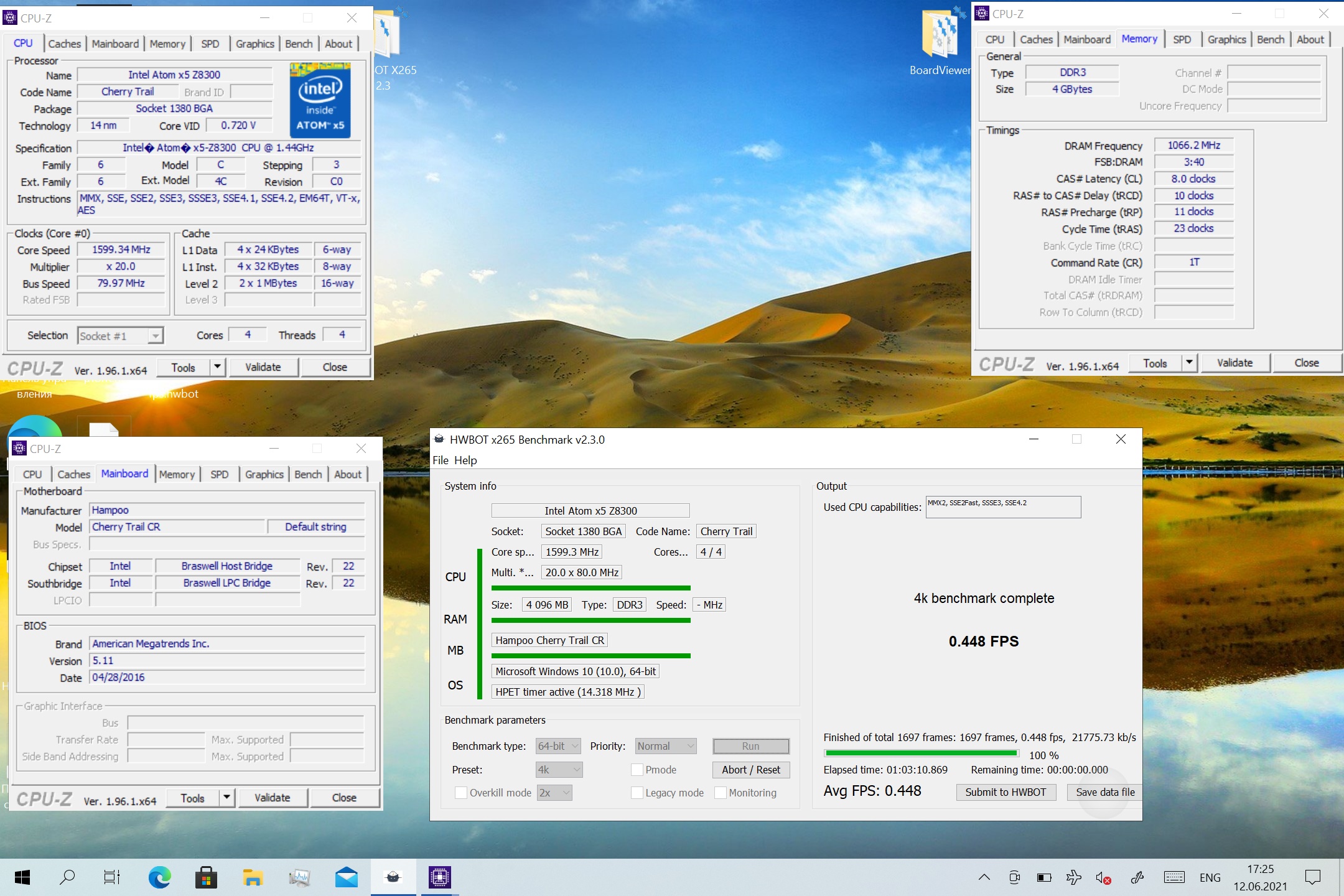Open File Explorer from taskbar
This screenshot has height=896, width=1344.
point(253,877)
